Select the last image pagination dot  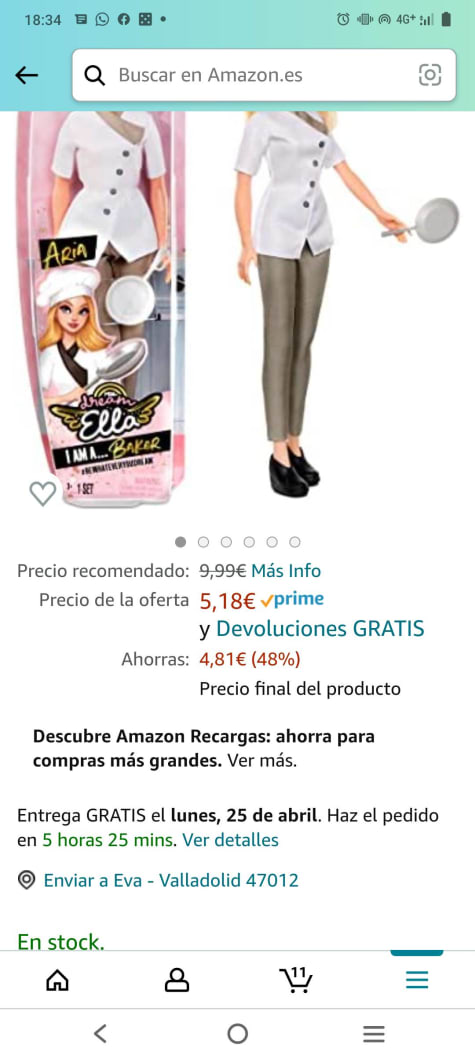click(x=295, y=542)
